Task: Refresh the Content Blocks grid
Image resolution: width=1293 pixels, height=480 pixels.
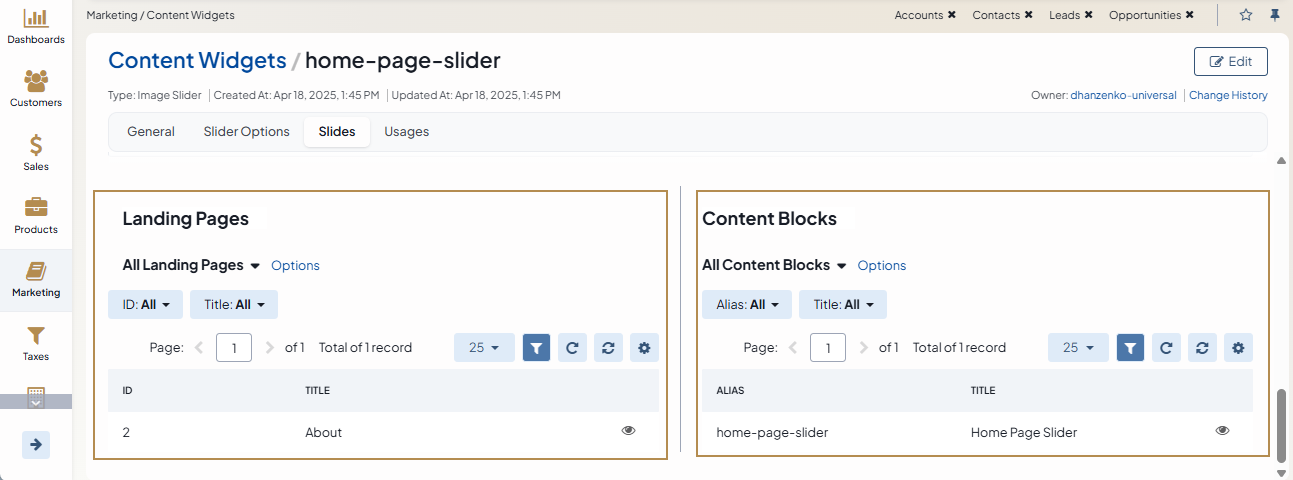Action: [1166, 348]
